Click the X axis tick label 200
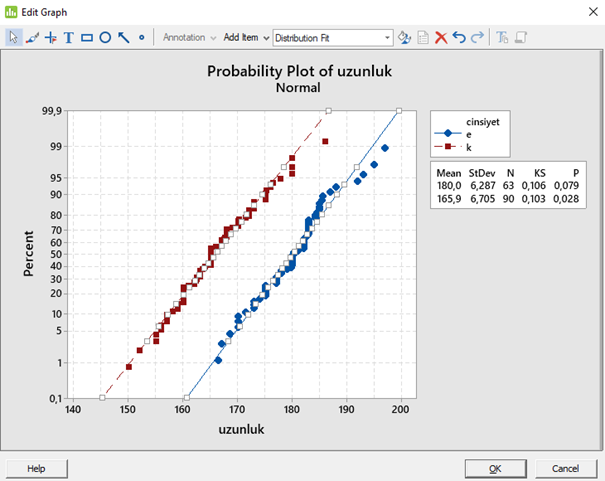The width and height of the screenshot is (605, 481). pos(401,409)
